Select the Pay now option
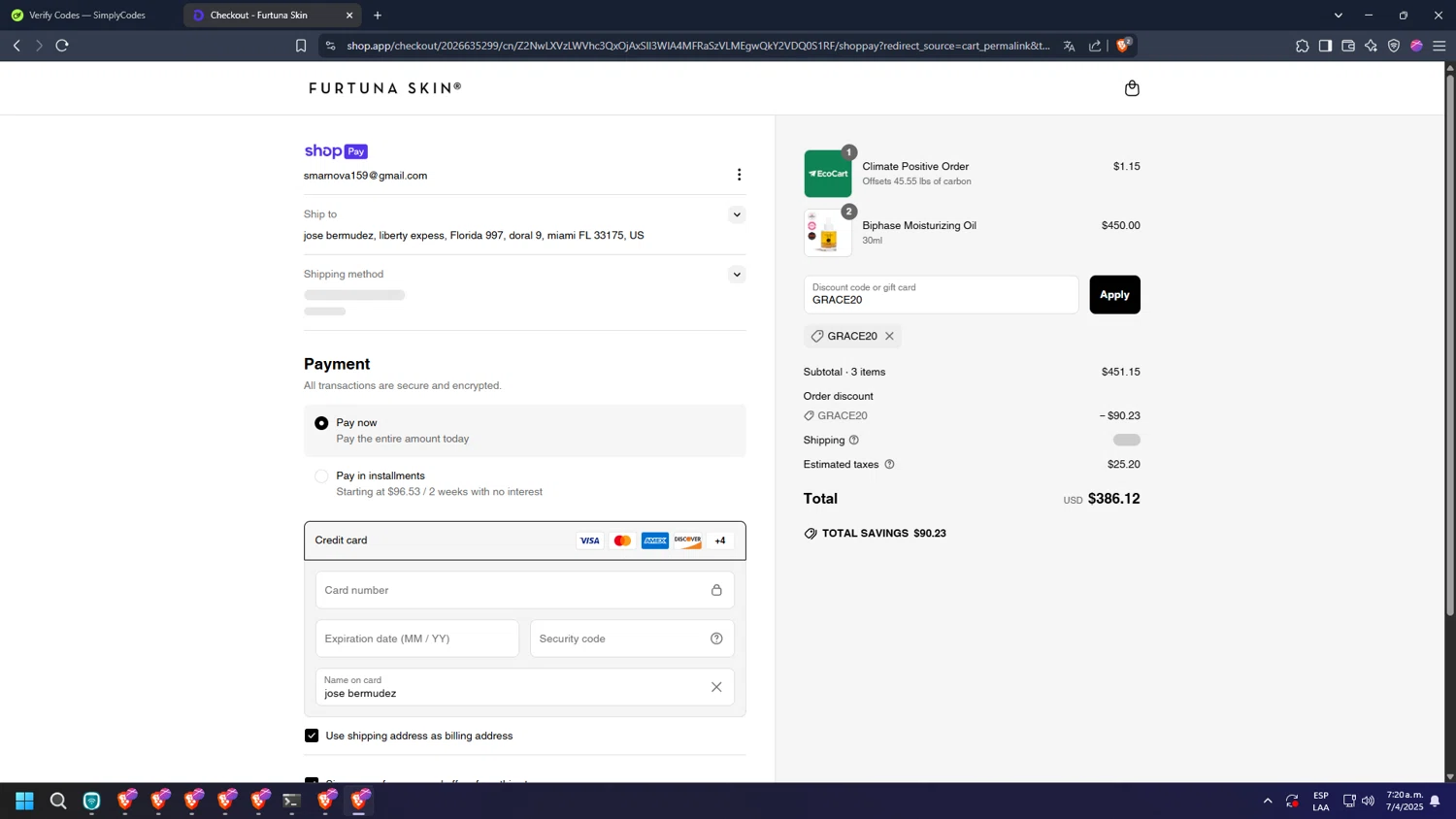 pos(321,423)
